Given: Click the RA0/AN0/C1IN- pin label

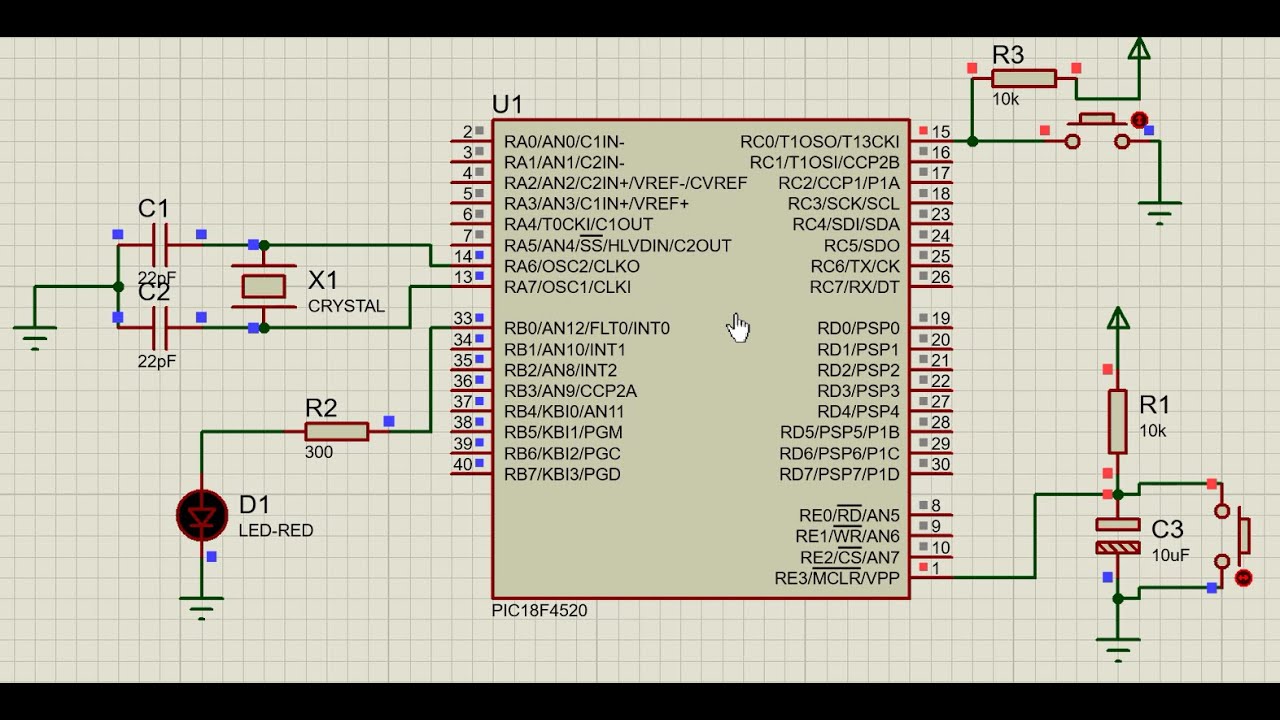Looking at the screenshot, I should (564, 142).
